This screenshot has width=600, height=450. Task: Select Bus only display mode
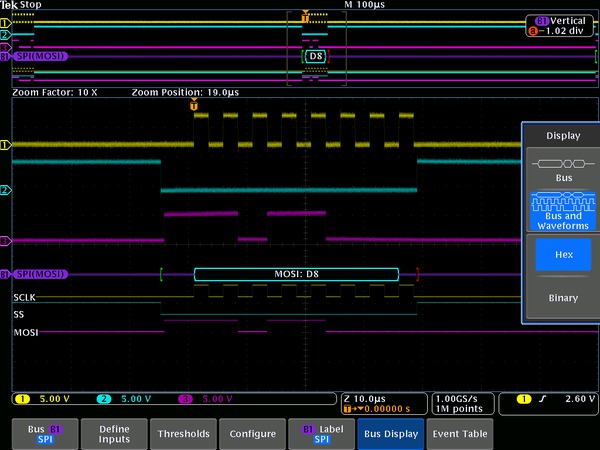pos(561,169)
